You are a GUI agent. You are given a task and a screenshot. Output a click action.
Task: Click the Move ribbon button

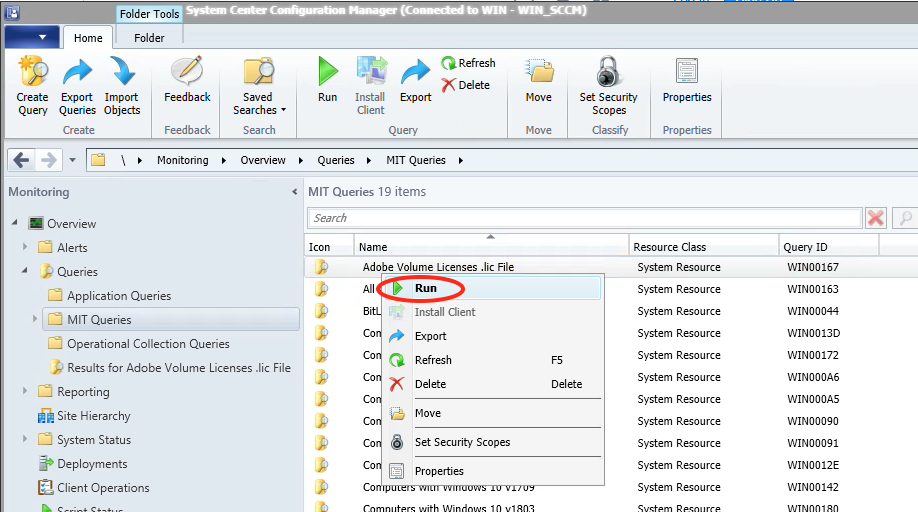(x=539, y=80)
